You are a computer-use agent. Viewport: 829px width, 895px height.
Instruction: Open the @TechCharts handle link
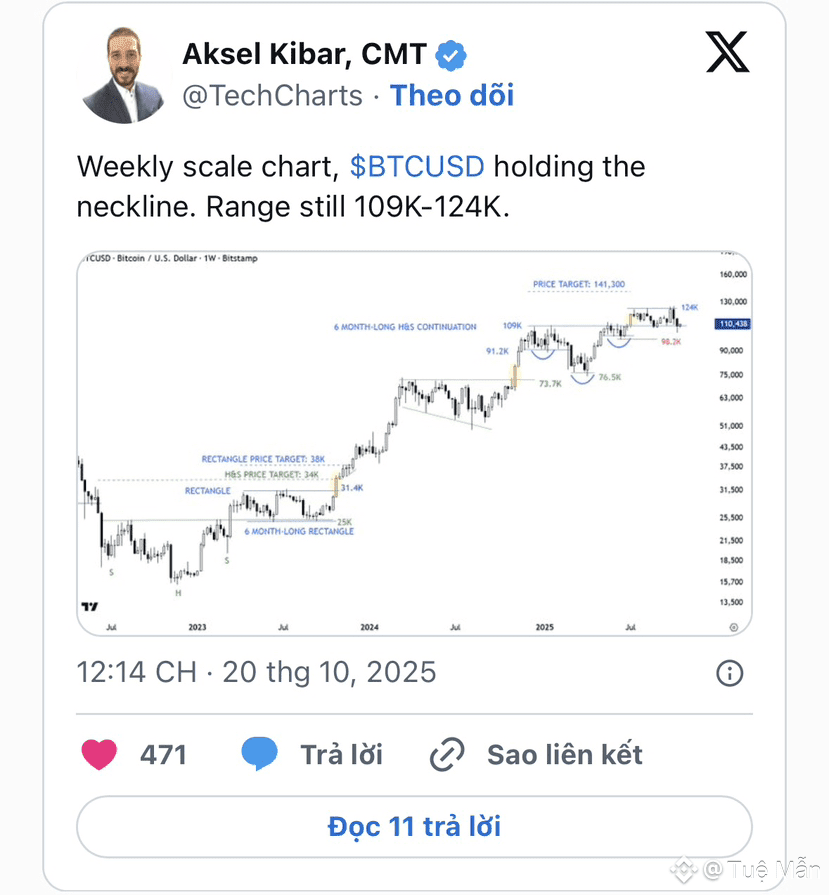tap(272, 96)
